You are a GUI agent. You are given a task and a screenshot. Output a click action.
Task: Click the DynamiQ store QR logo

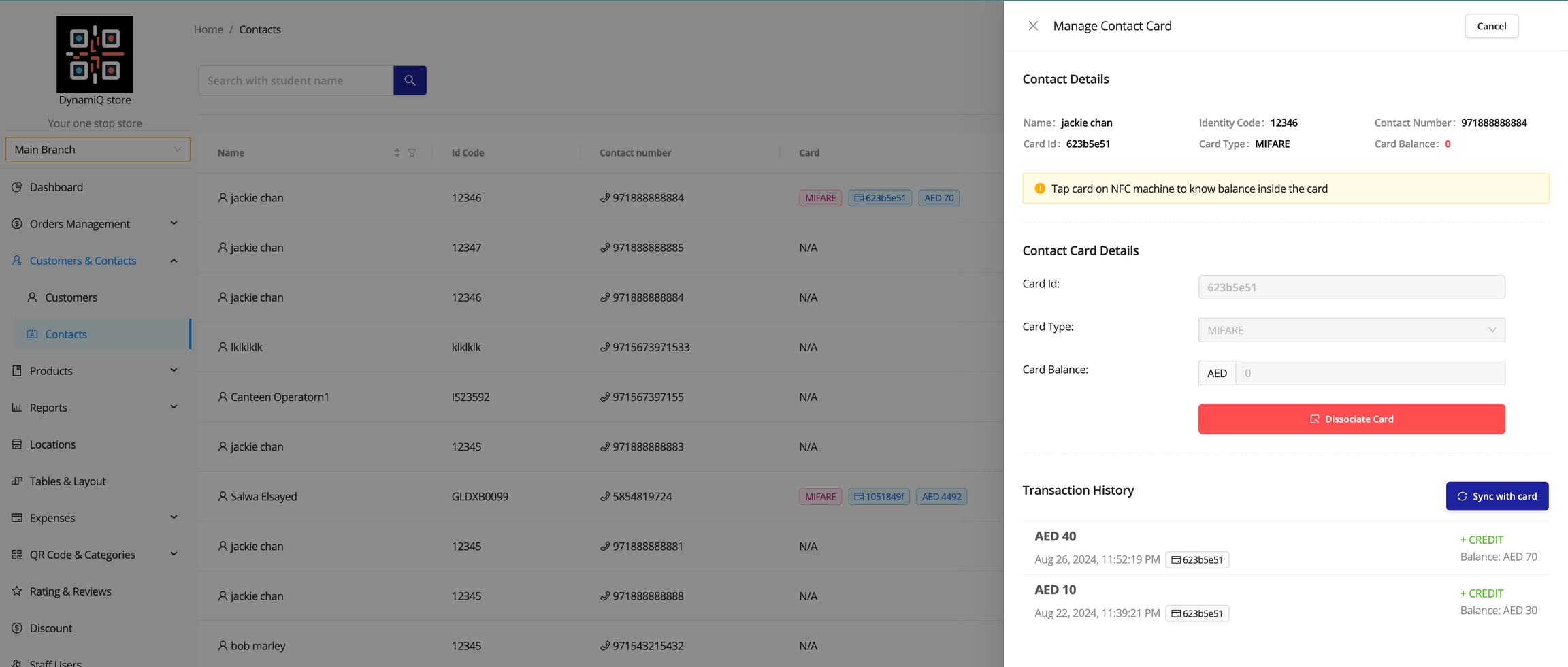pos(95,54)
